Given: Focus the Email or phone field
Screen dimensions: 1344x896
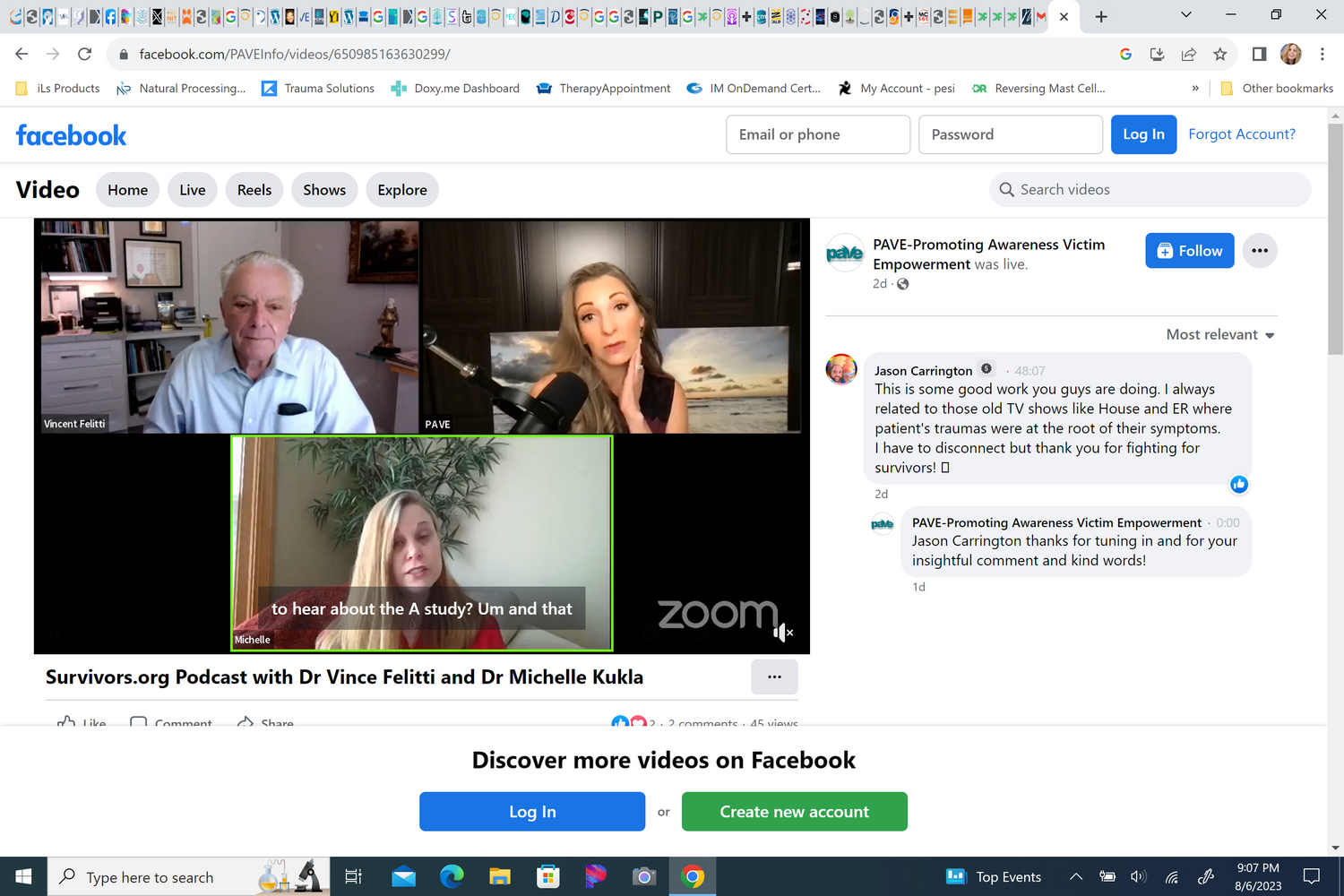Looking at the screenshot, I should point(818,134).
